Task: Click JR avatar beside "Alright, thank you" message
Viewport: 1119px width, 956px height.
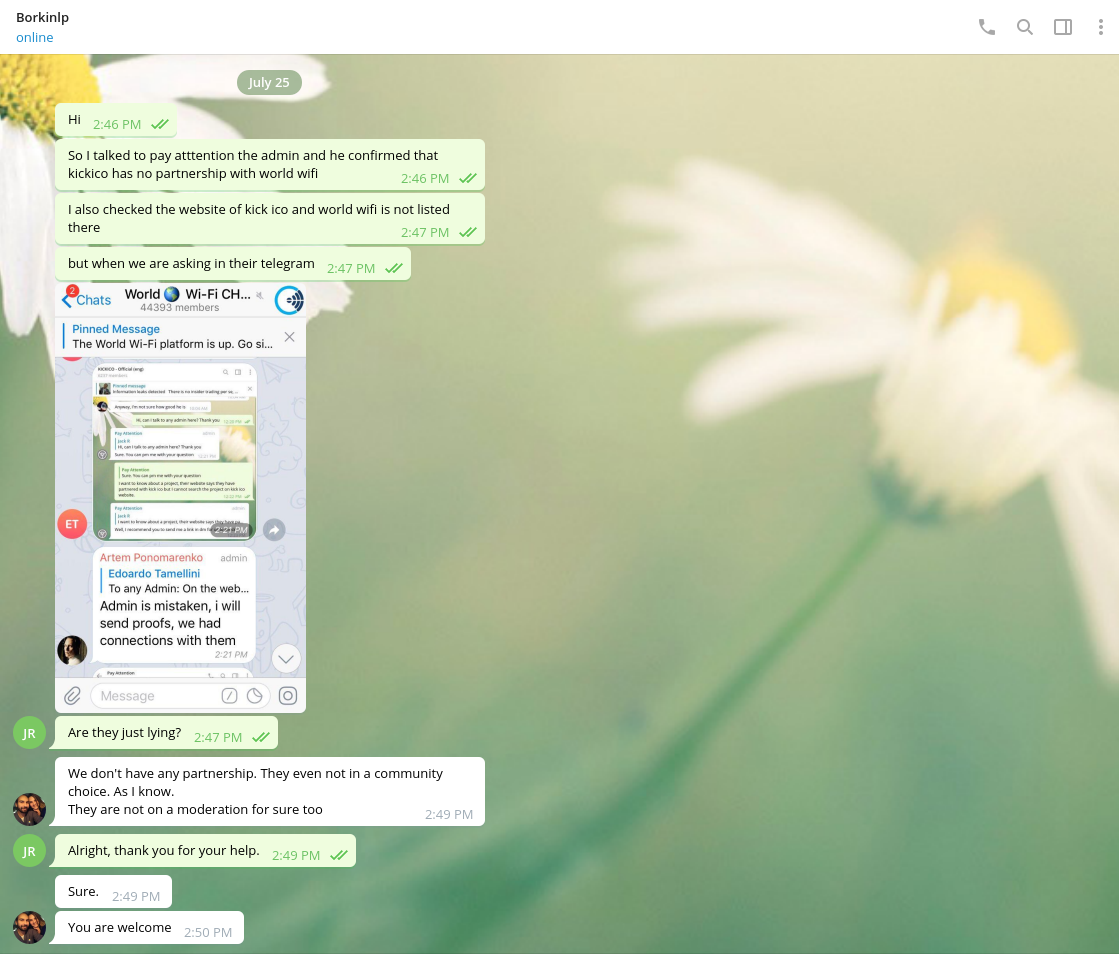Action: 29,850
